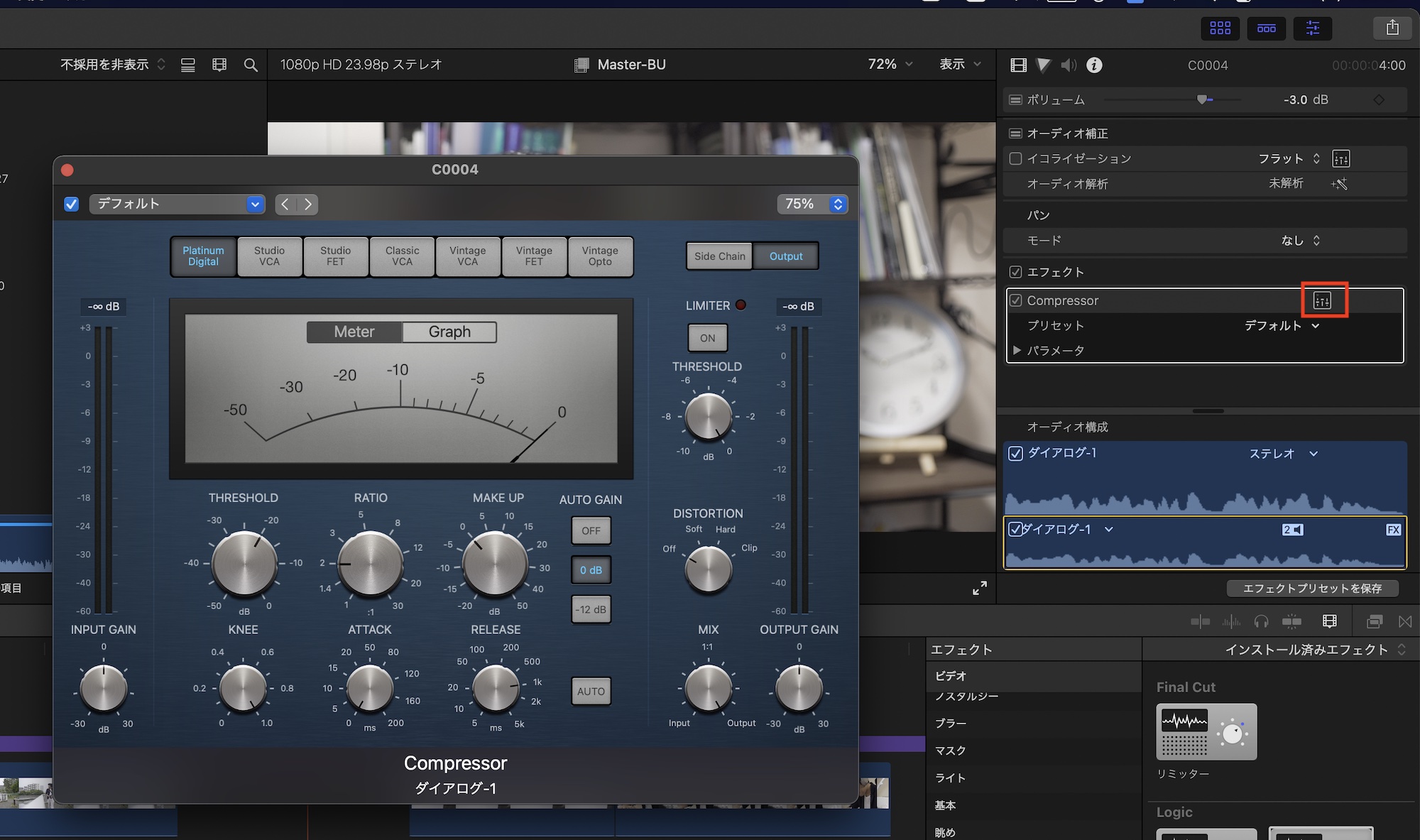Screen dimensions: 1420x840
Task: Click the search magnifier in browser
Action: point(251,65)
